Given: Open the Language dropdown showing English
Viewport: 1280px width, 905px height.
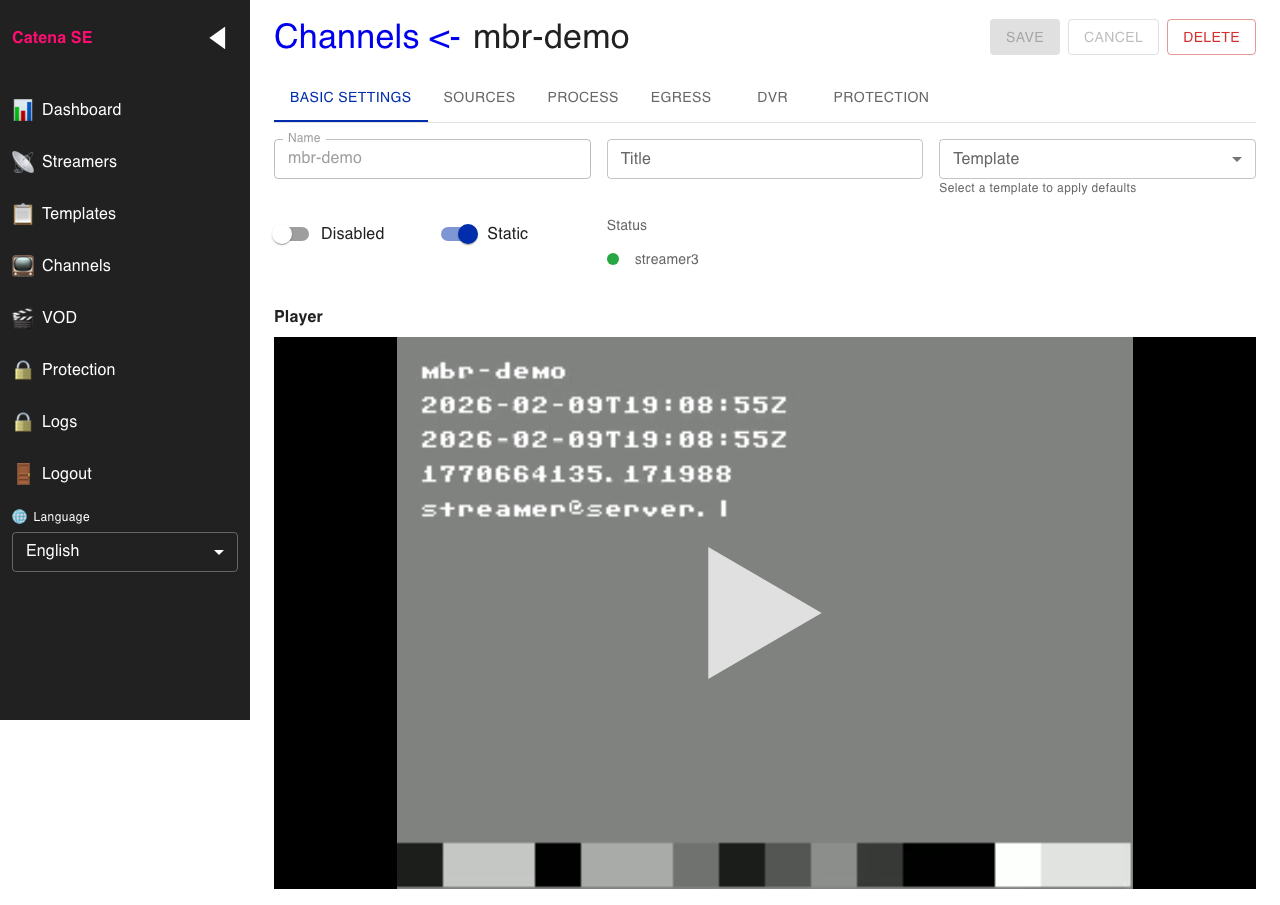Looking at the screenshot, I should tap(124, 552).
